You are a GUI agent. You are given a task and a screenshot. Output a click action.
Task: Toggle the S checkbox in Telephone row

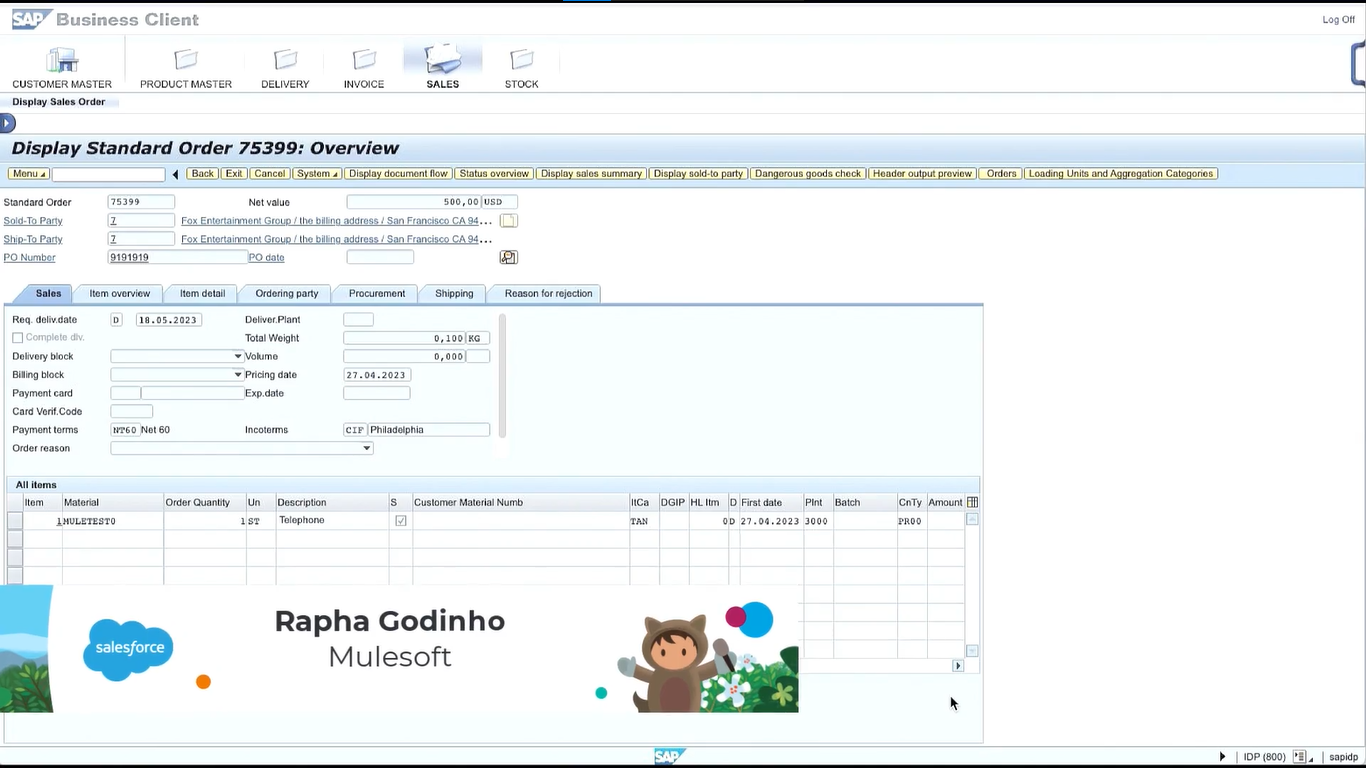[x=401, y=521]
